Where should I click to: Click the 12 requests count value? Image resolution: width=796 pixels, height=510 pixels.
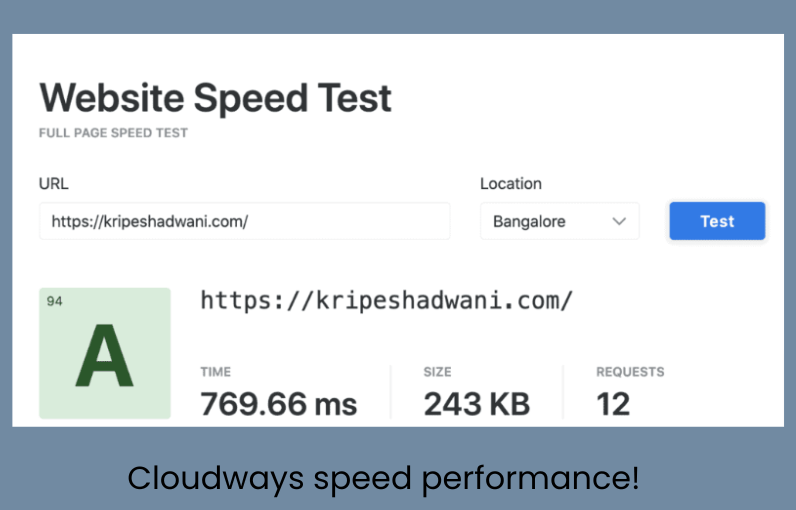pos(613,404)
